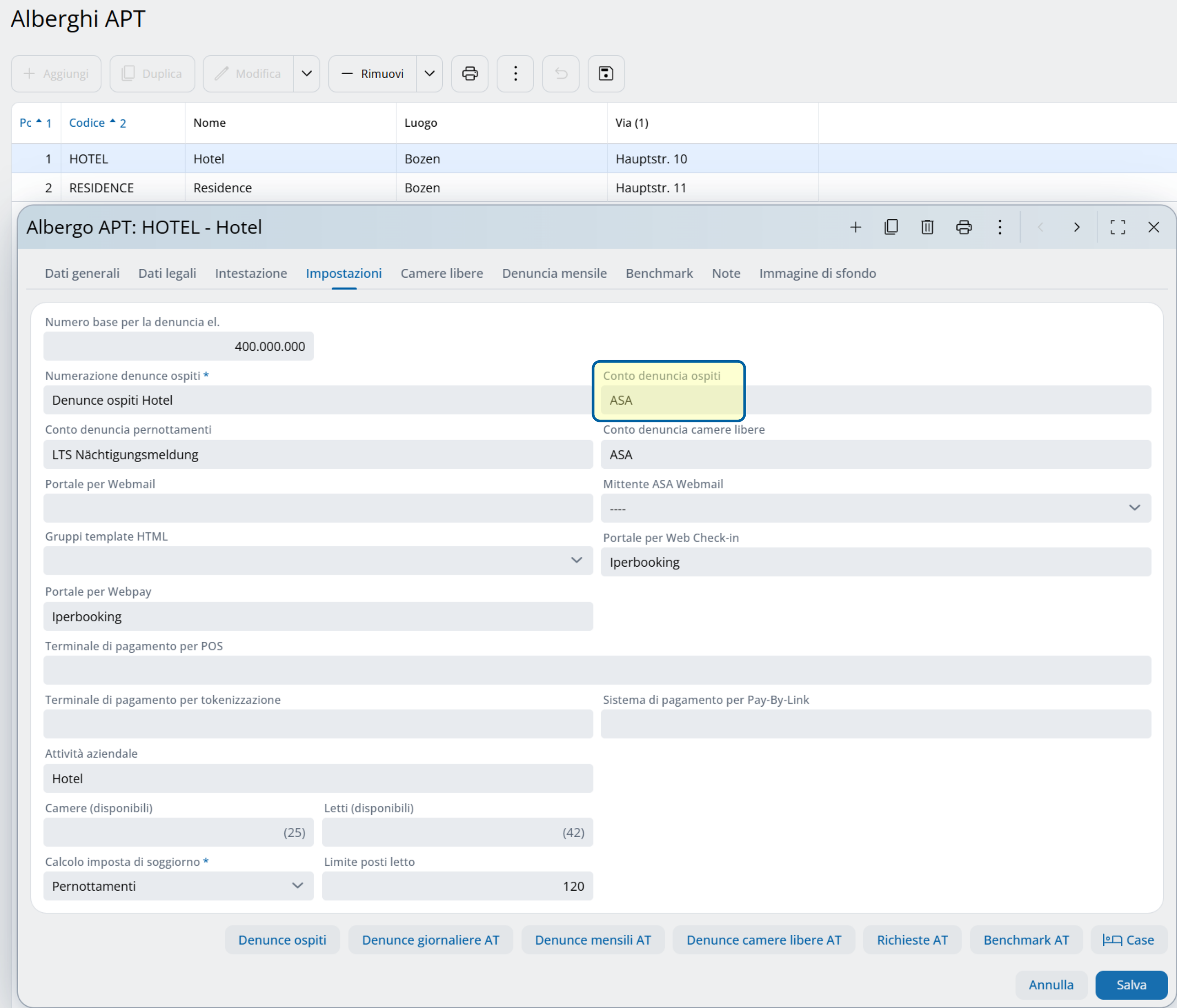
Task: Open Denunce giornaliere AT button
Action: coord(430,940)
